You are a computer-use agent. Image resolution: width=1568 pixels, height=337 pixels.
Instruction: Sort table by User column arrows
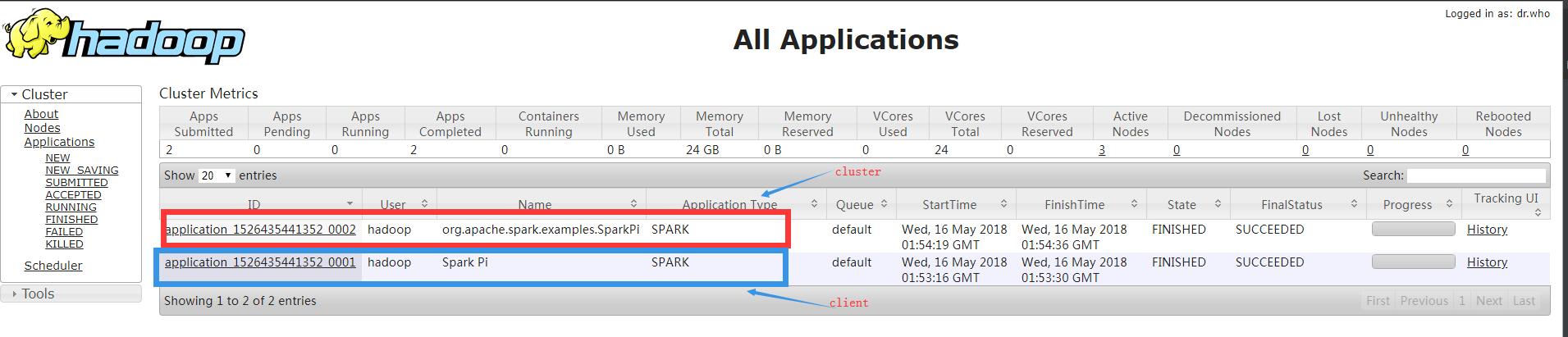point(424,203)
